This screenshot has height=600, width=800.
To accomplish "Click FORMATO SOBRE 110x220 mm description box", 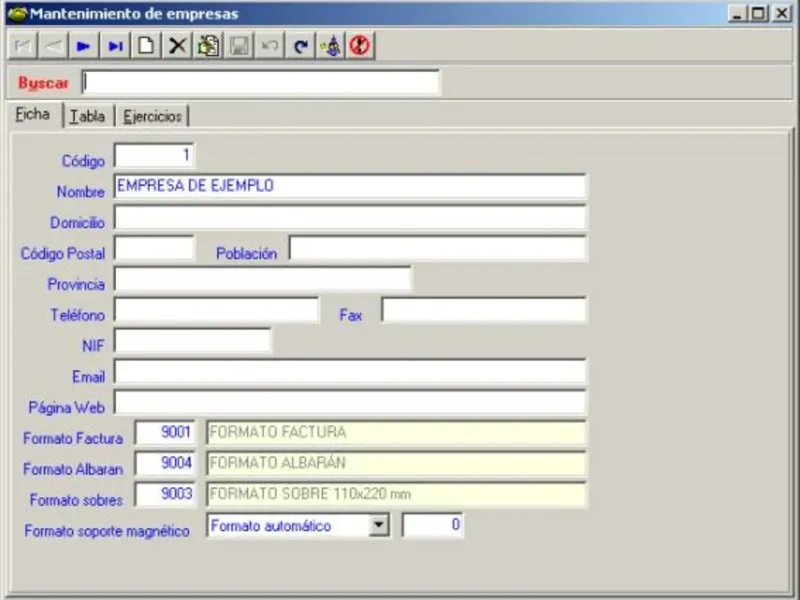I will [396, 494].
